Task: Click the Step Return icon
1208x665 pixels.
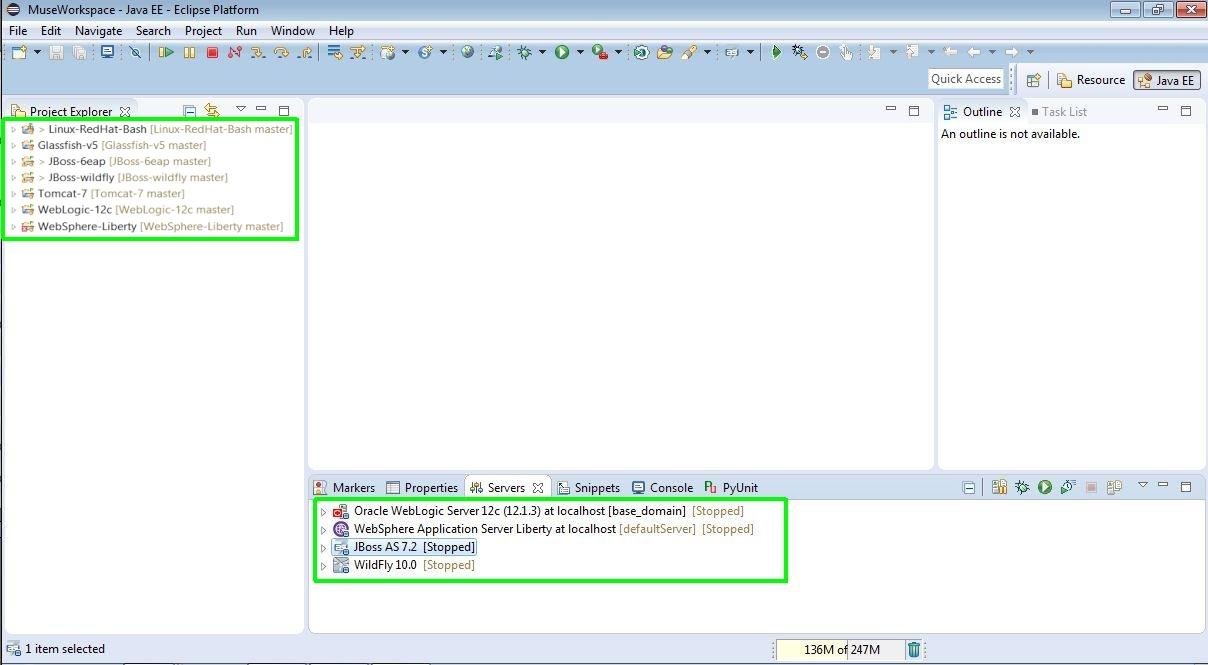Action: [305, 52]
